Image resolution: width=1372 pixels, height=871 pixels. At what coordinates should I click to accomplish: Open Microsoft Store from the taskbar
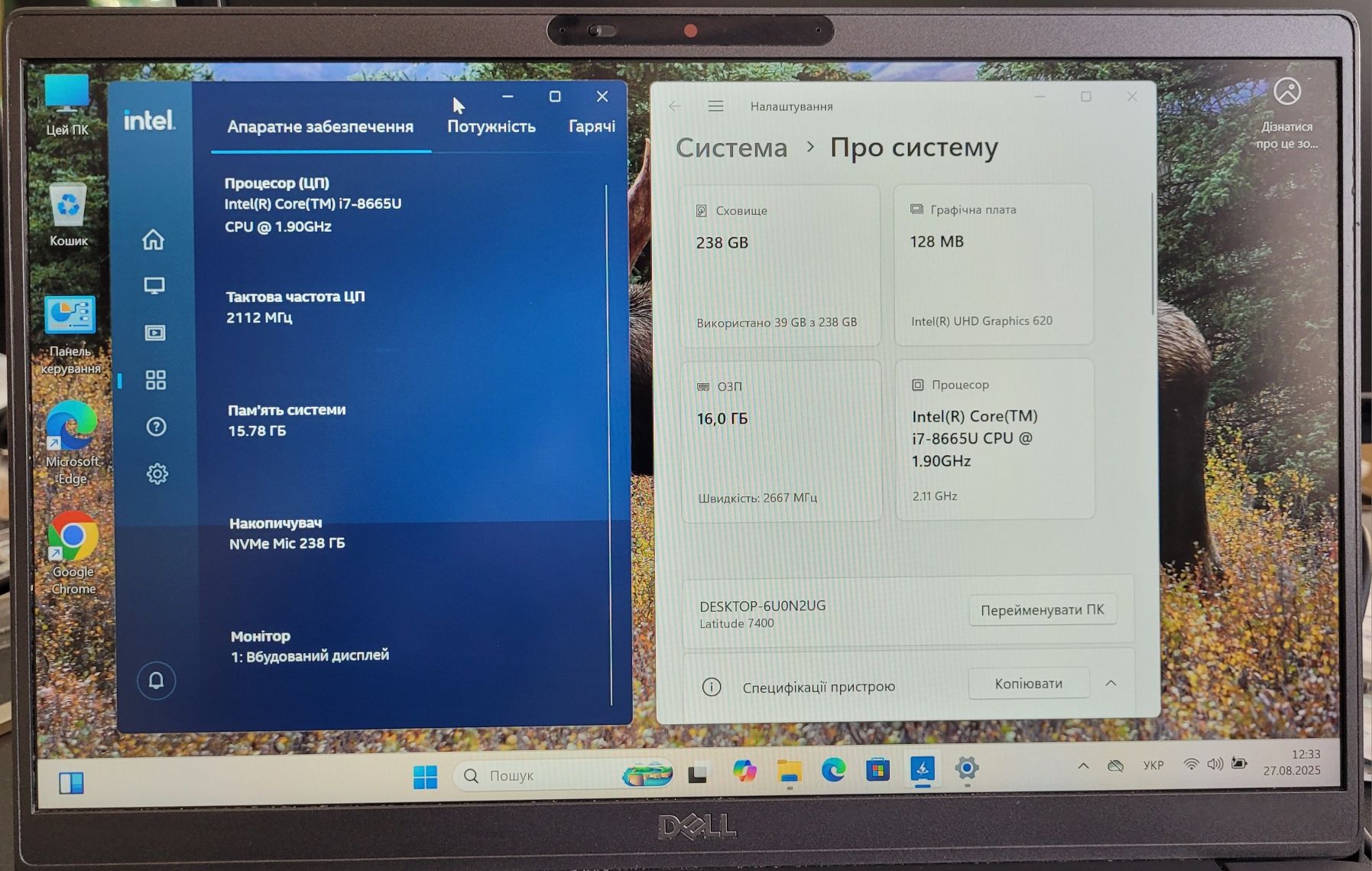click(x=877, y=769)
